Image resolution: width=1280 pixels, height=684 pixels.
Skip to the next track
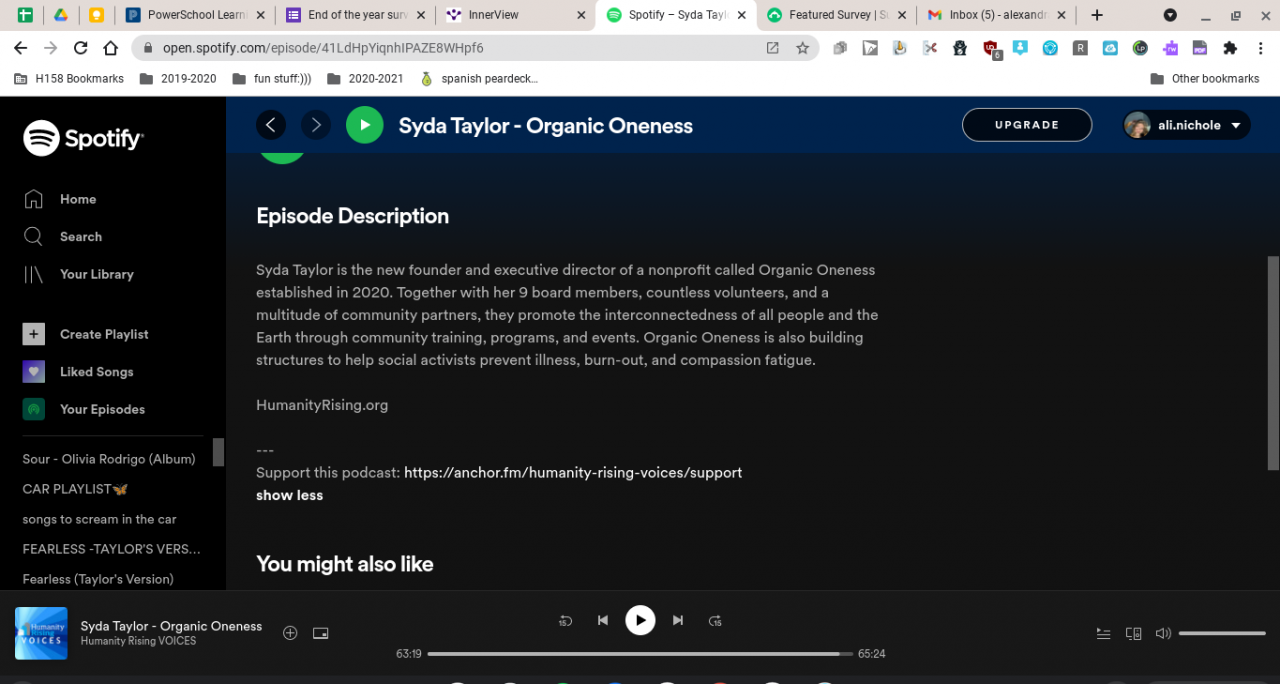point(678,620)
